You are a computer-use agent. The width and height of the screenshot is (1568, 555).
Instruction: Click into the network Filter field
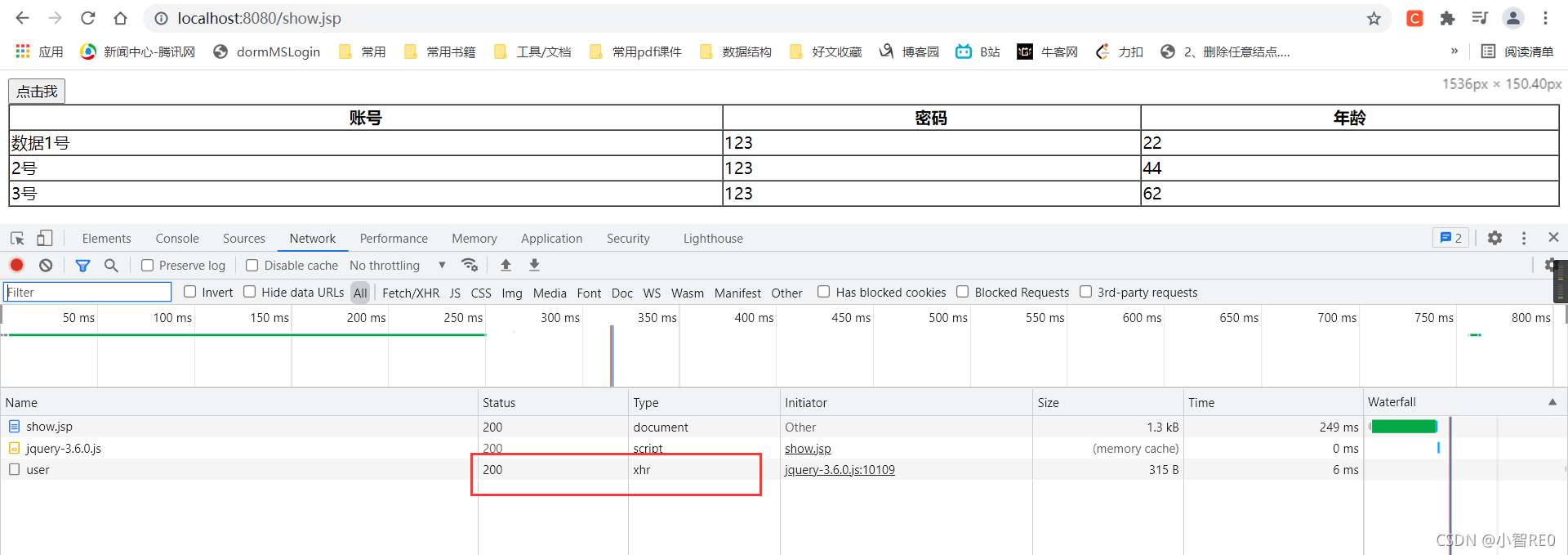click(x=87, y=292)
